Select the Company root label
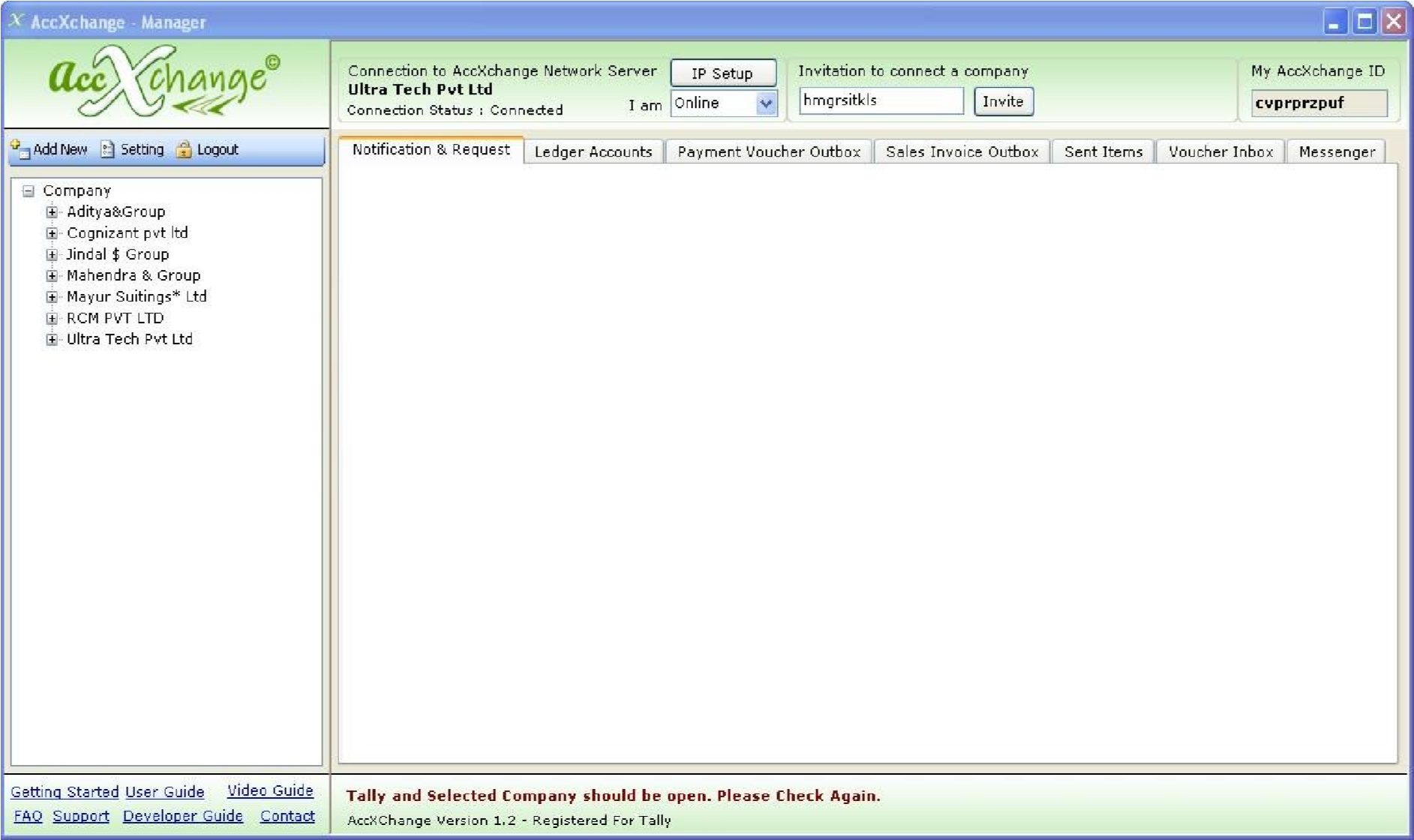 (77, 191)
